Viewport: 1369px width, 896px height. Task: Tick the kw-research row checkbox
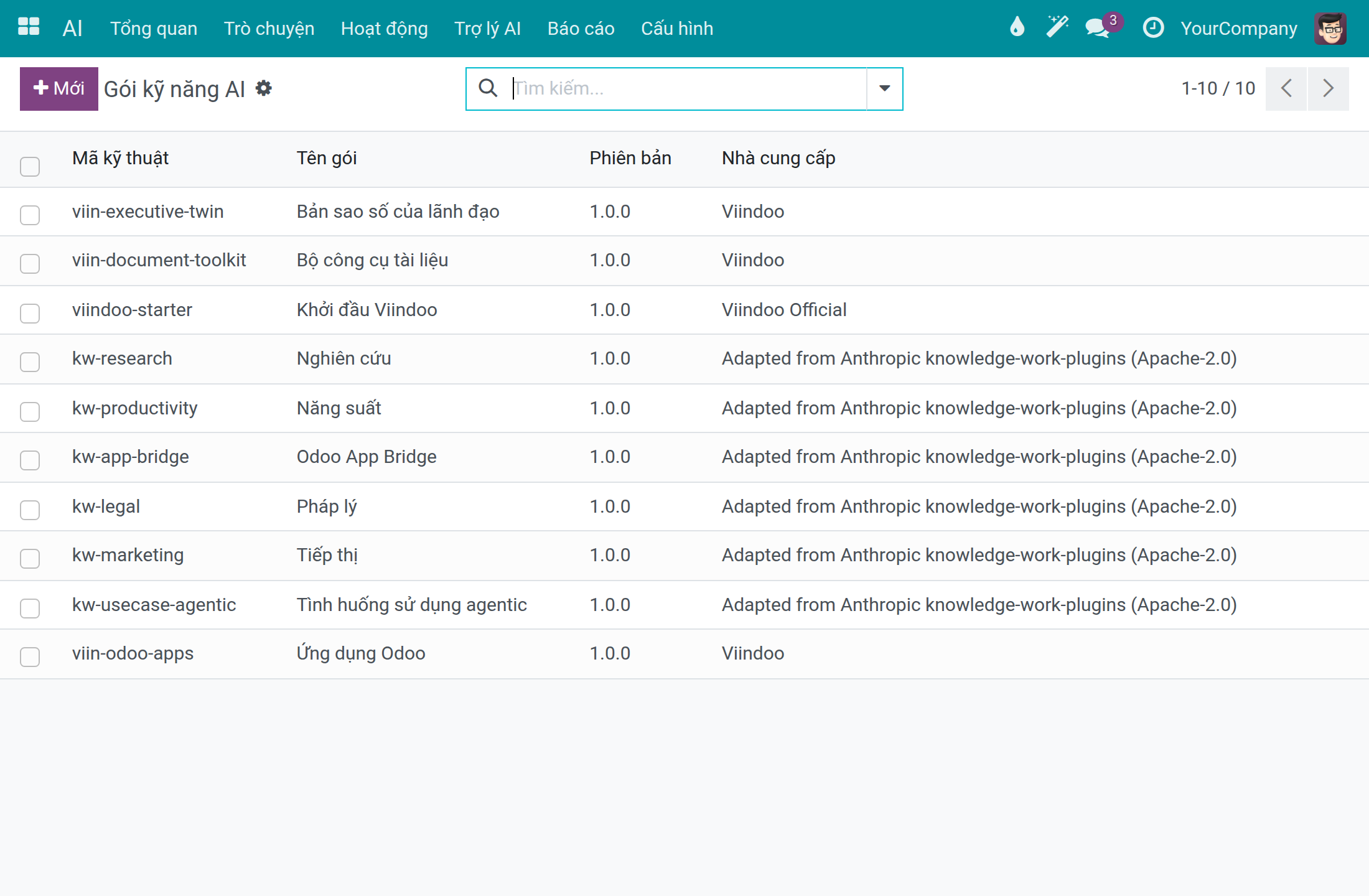pos(30,362)
